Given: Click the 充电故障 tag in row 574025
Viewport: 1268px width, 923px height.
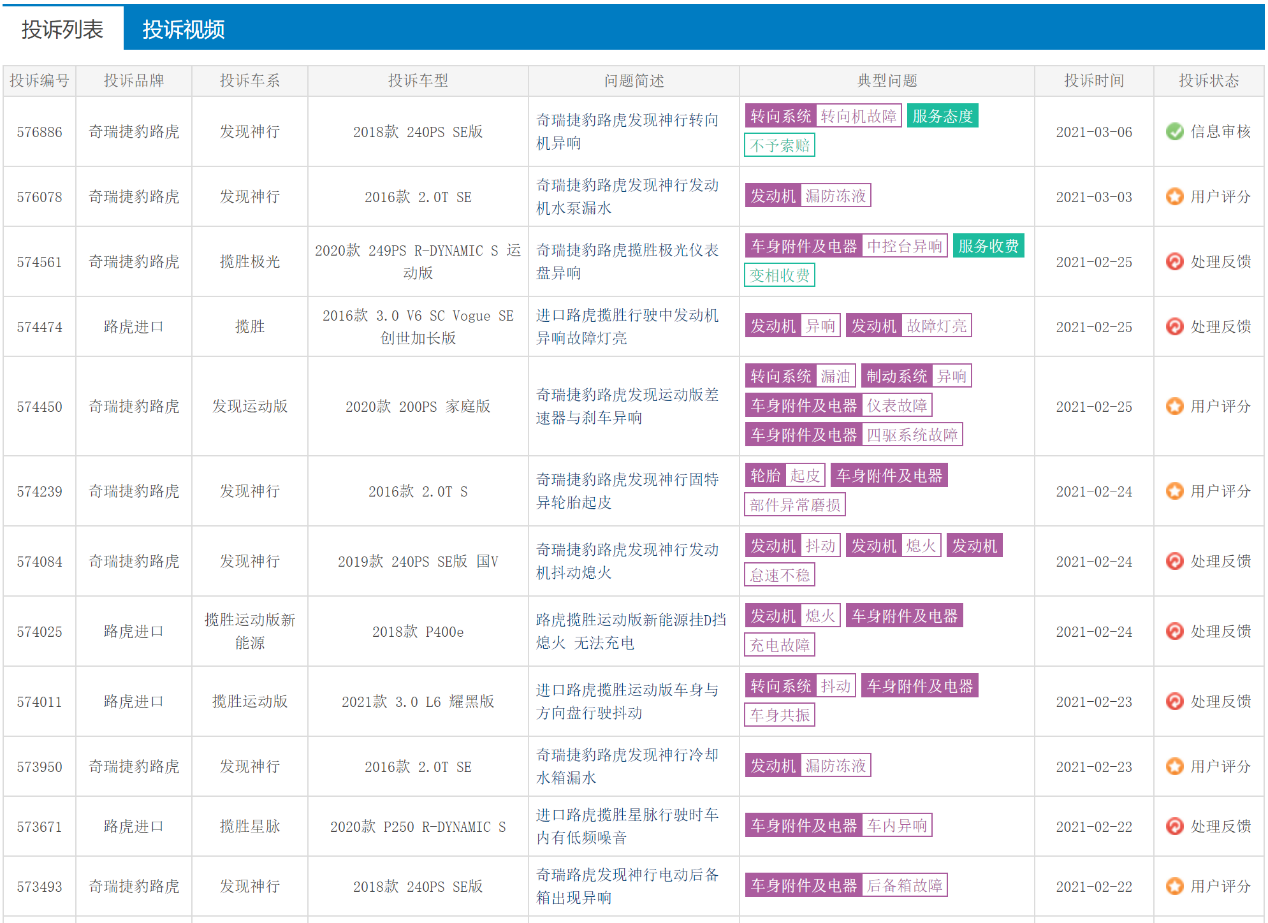Looking at the screenshot, I should click(x=780, y=645).
